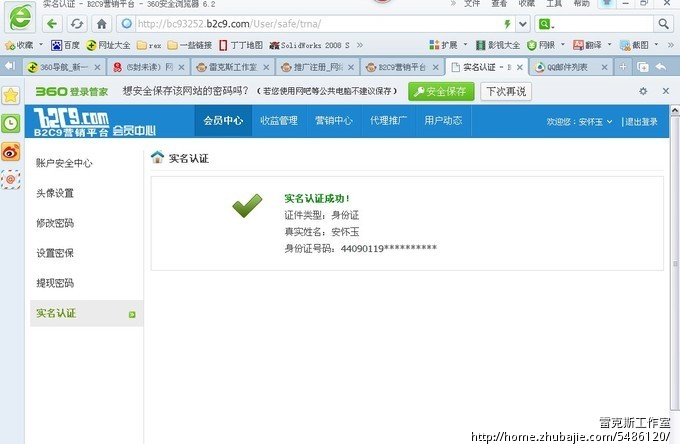Go to browser home page icon

pyautogui.click(x=101, y=24)
